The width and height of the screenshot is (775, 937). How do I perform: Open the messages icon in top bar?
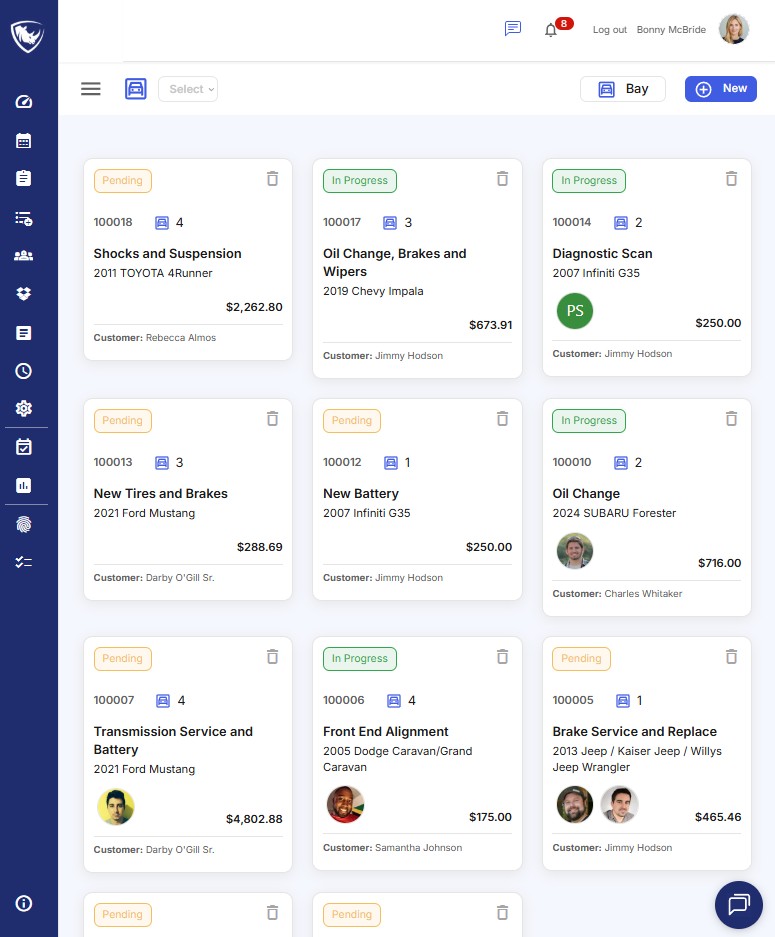(x=513, y=29)
